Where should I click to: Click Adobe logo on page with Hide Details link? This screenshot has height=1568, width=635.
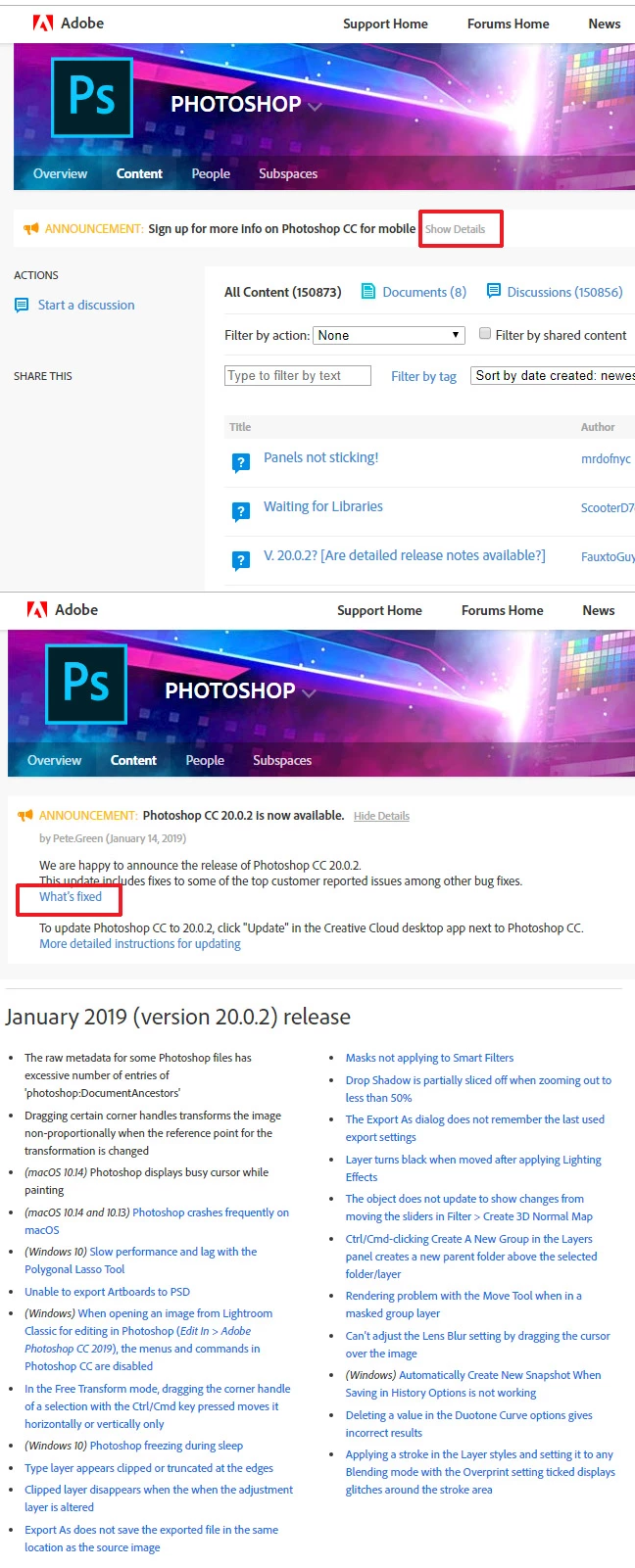[37, 609]
